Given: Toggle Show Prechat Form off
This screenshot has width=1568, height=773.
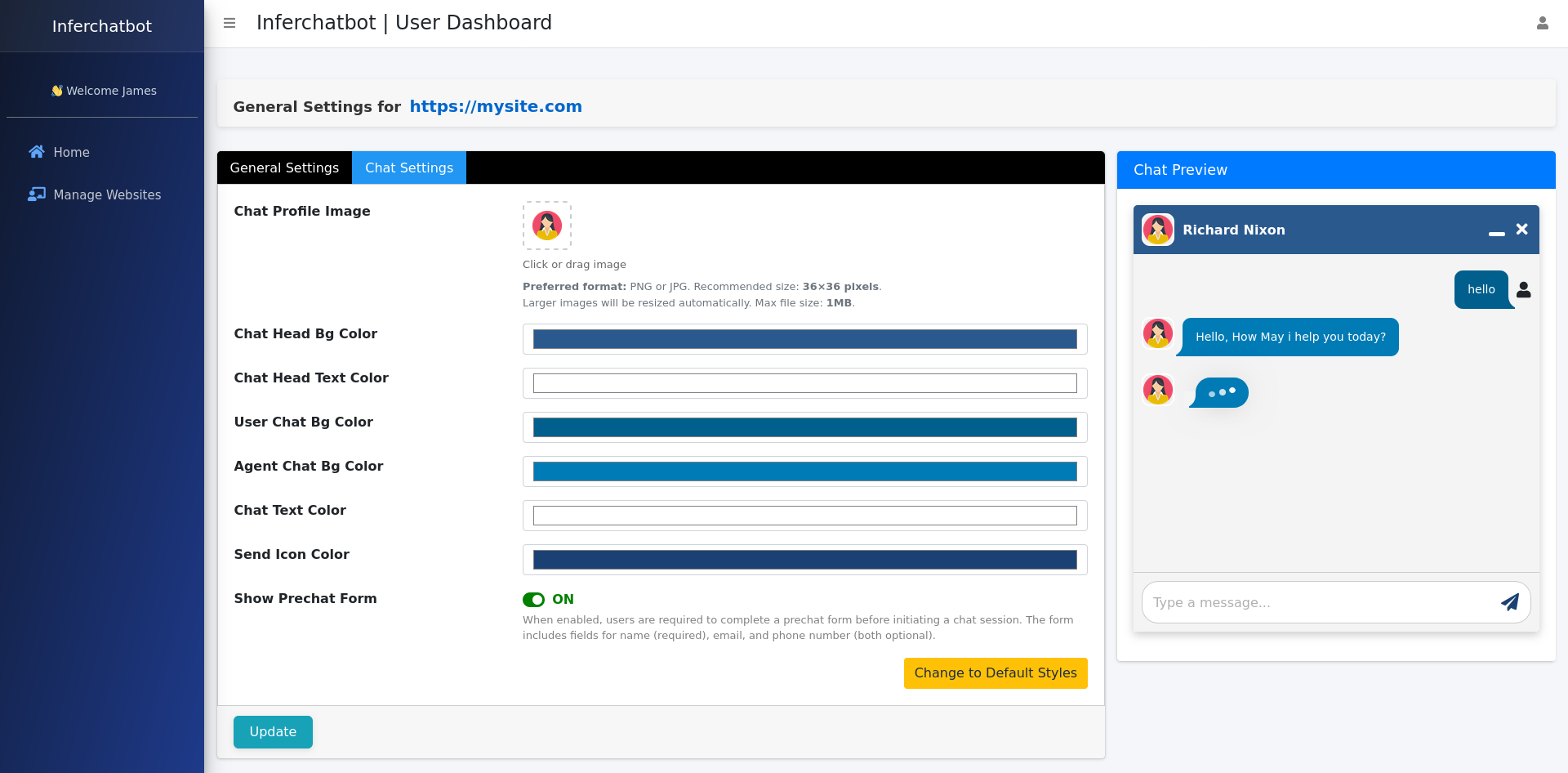Looking at the screenshot, I should pos(536,599).
